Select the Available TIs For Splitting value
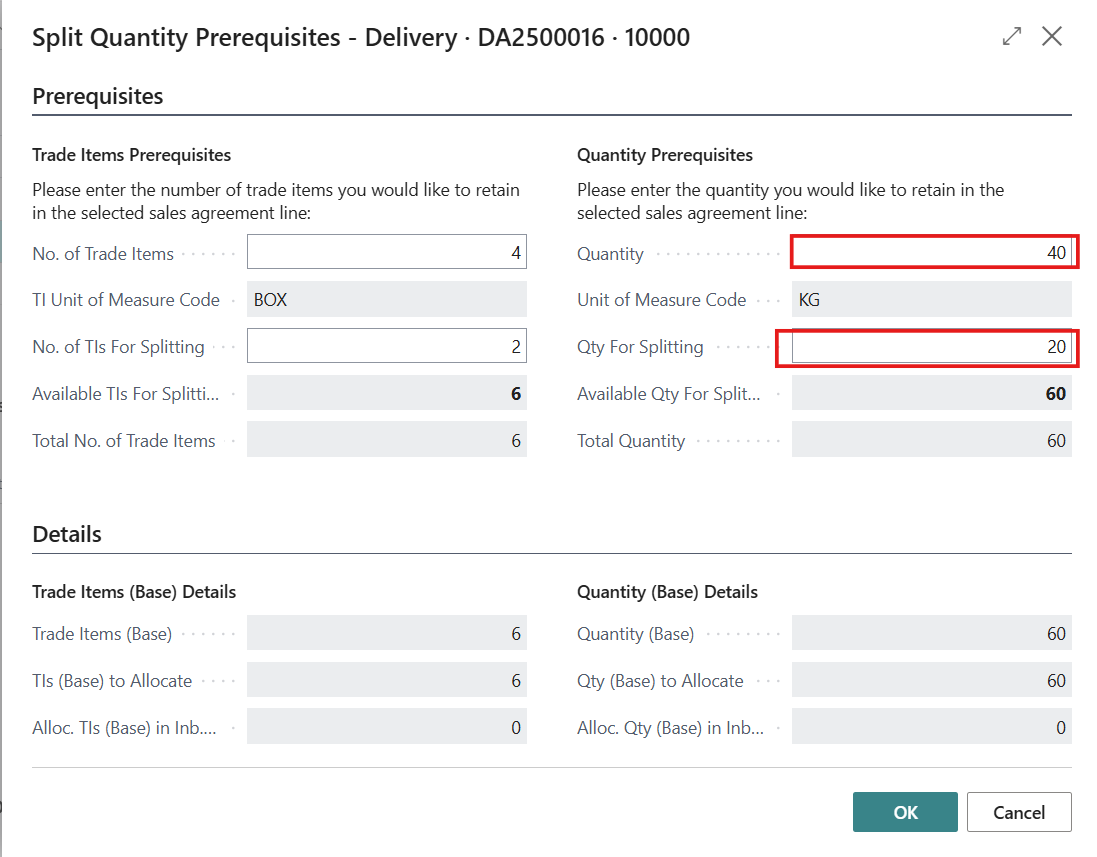 (x=386, y=393)
